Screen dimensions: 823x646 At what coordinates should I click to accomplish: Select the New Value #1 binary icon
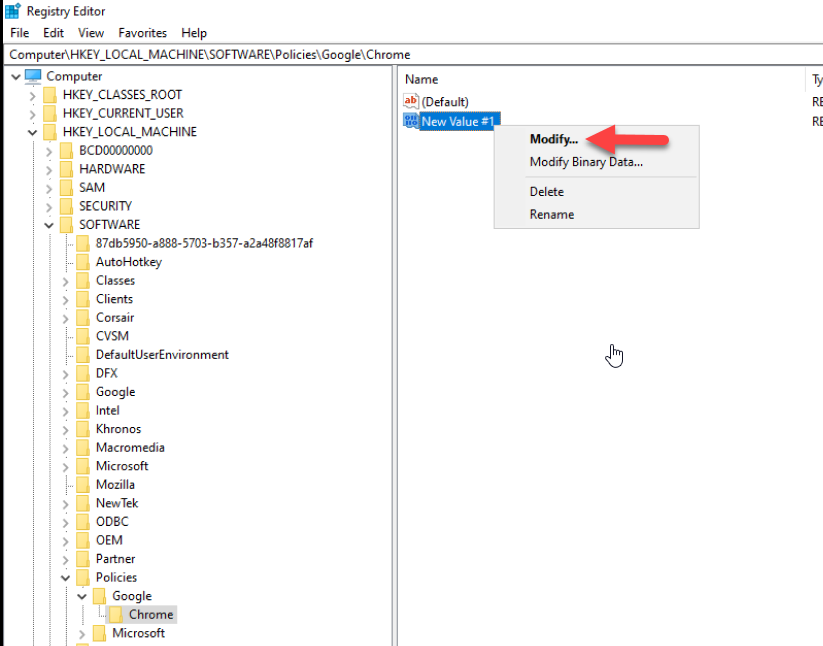pos(411,121)
